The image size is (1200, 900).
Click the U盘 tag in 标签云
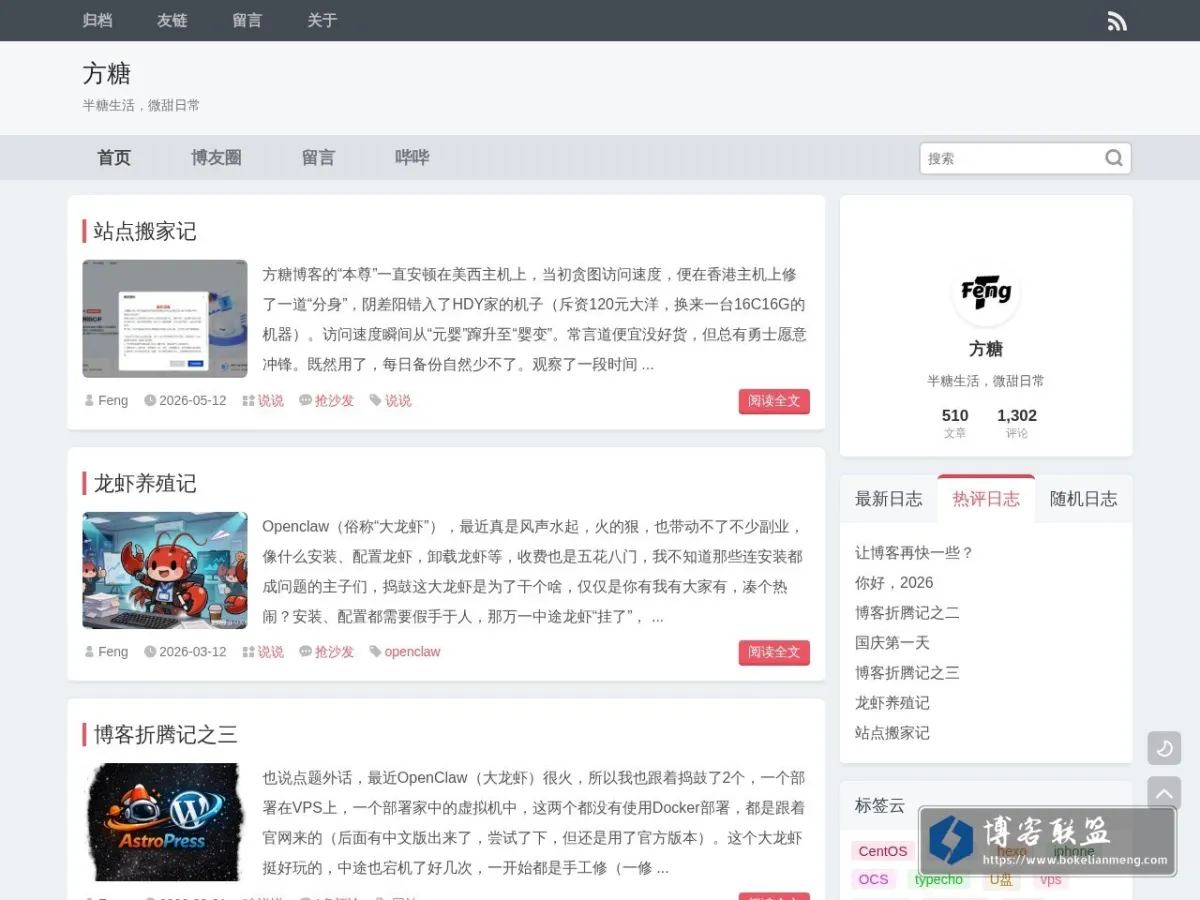[x=1001, y=879]
